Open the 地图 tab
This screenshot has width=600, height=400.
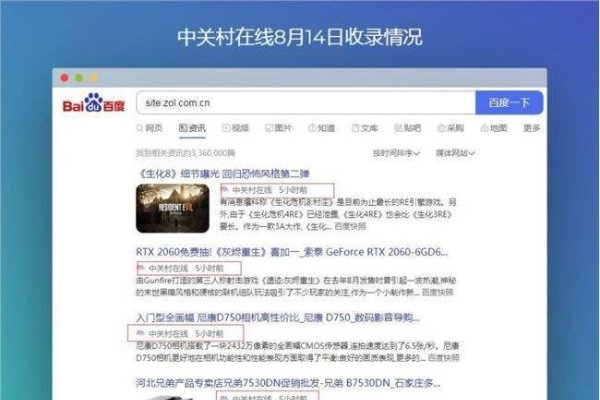coord(494,128)
